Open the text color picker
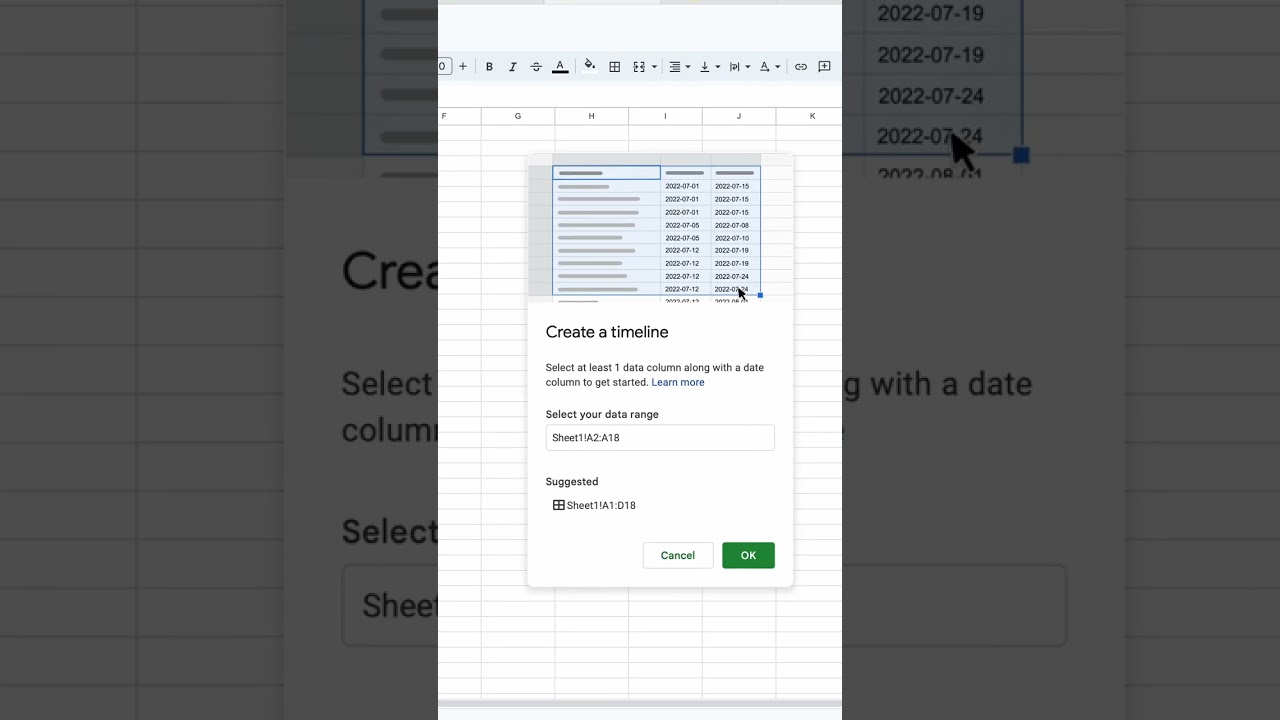Screen dimensions: 1280x720 pos(560,67)
